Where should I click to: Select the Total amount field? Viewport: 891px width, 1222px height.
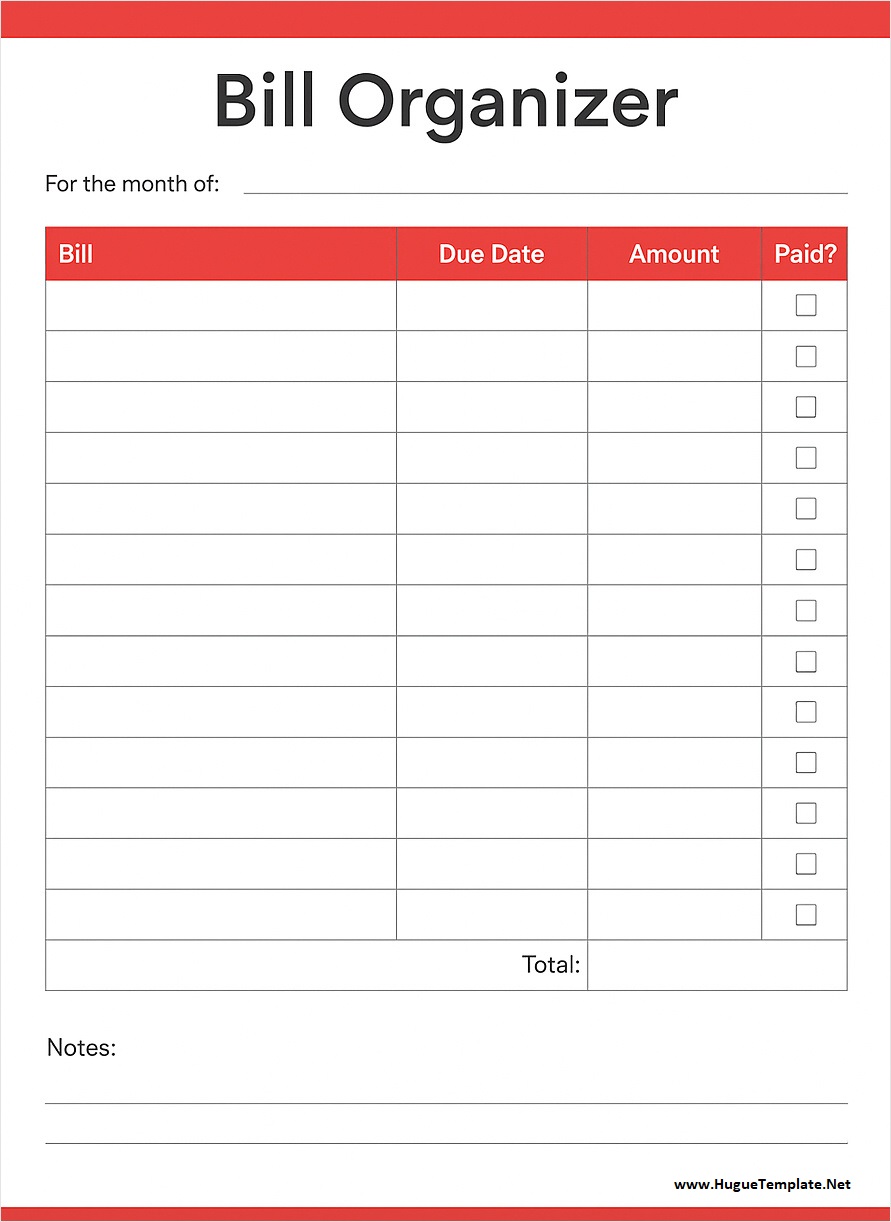click(716, 965)
